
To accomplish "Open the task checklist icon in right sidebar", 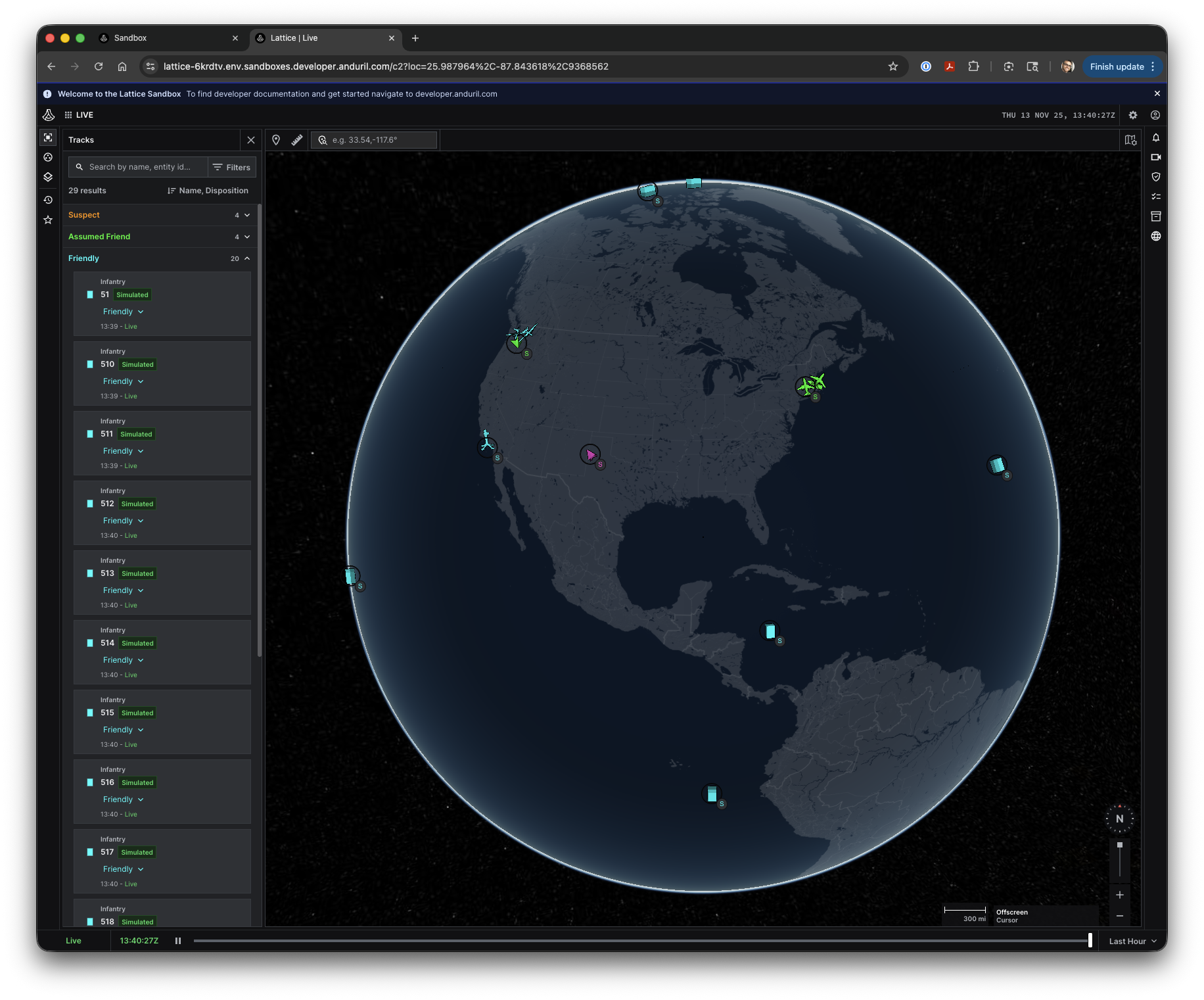I will tap(1156, 197).
